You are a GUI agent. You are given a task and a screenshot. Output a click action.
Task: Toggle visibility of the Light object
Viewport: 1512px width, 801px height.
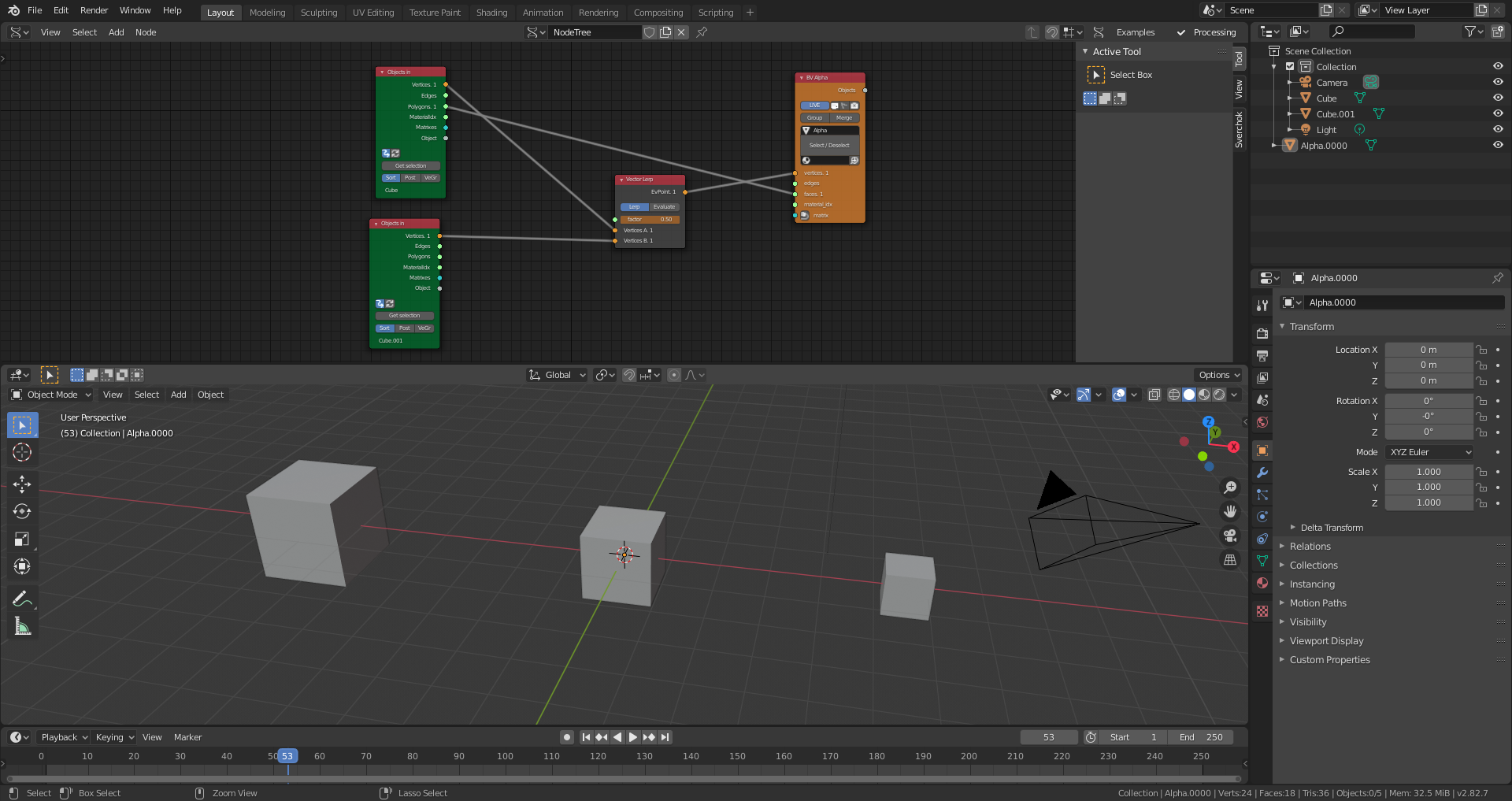coord(1497,129)
